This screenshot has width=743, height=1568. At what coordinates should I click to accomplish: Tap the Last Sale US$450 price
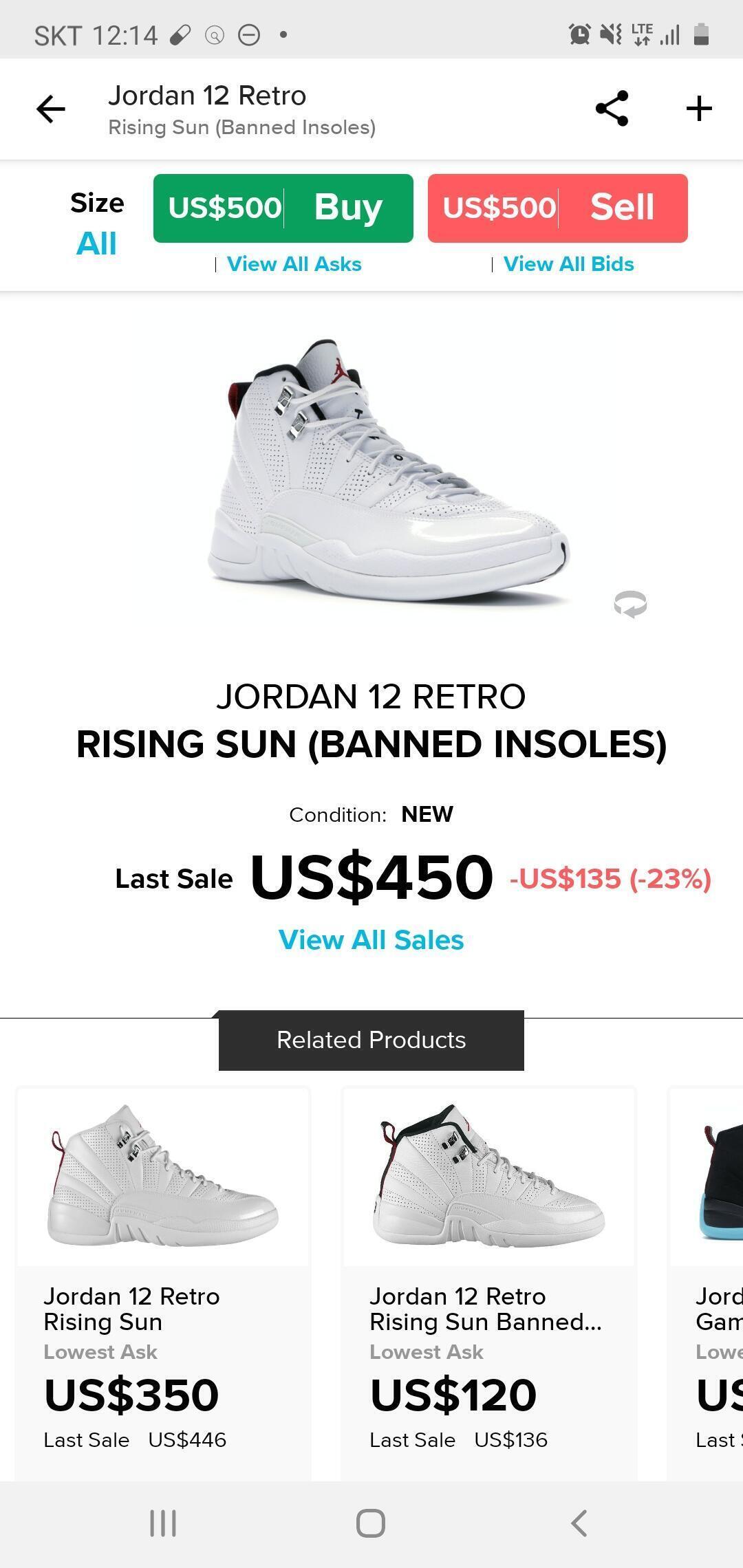click(x=371, y=878)
